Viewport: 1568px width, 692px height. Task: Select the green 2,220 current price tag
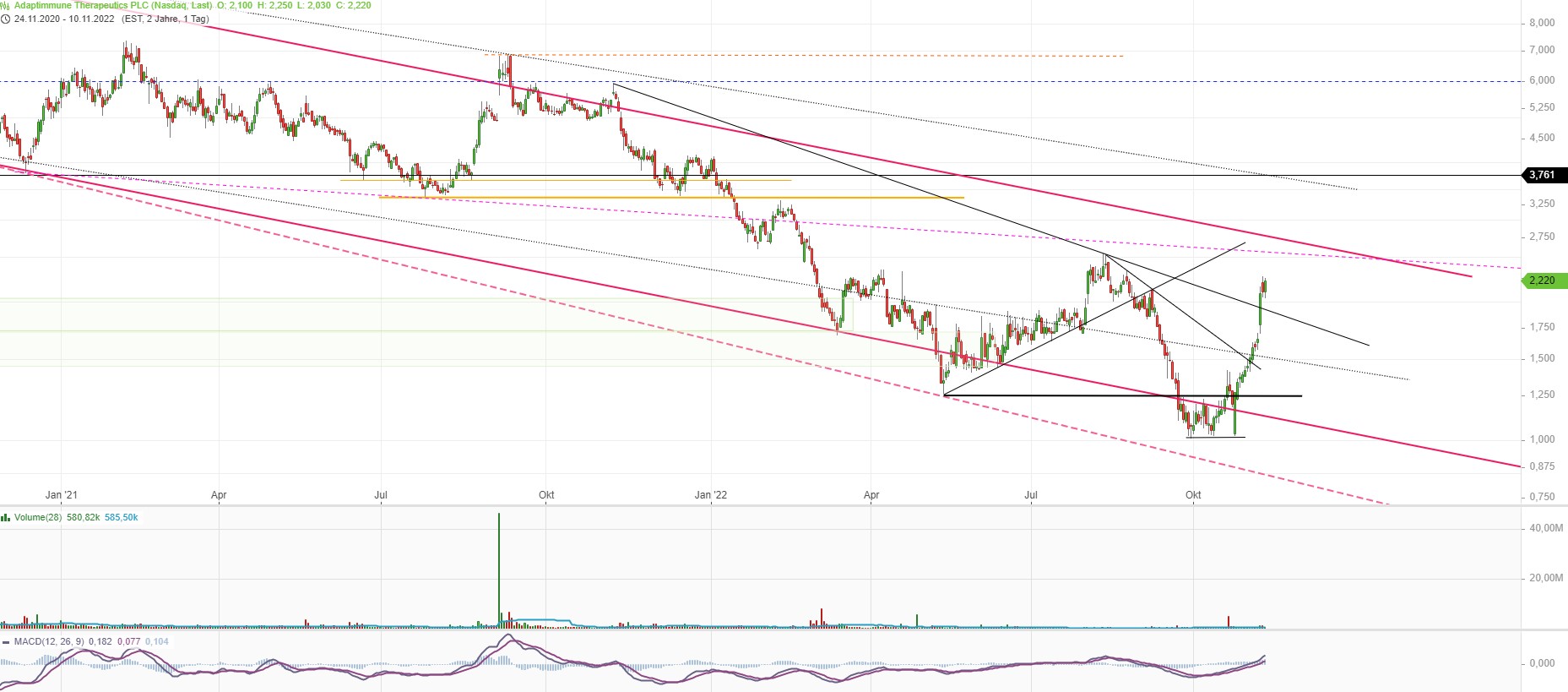pos(1544,281)
